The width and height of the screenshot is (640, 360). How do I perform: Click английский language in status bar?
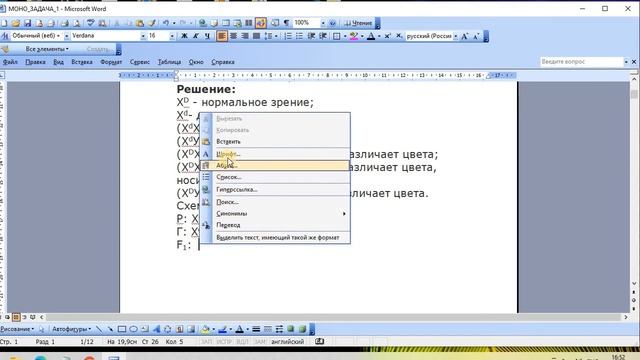tap(287, 342)
